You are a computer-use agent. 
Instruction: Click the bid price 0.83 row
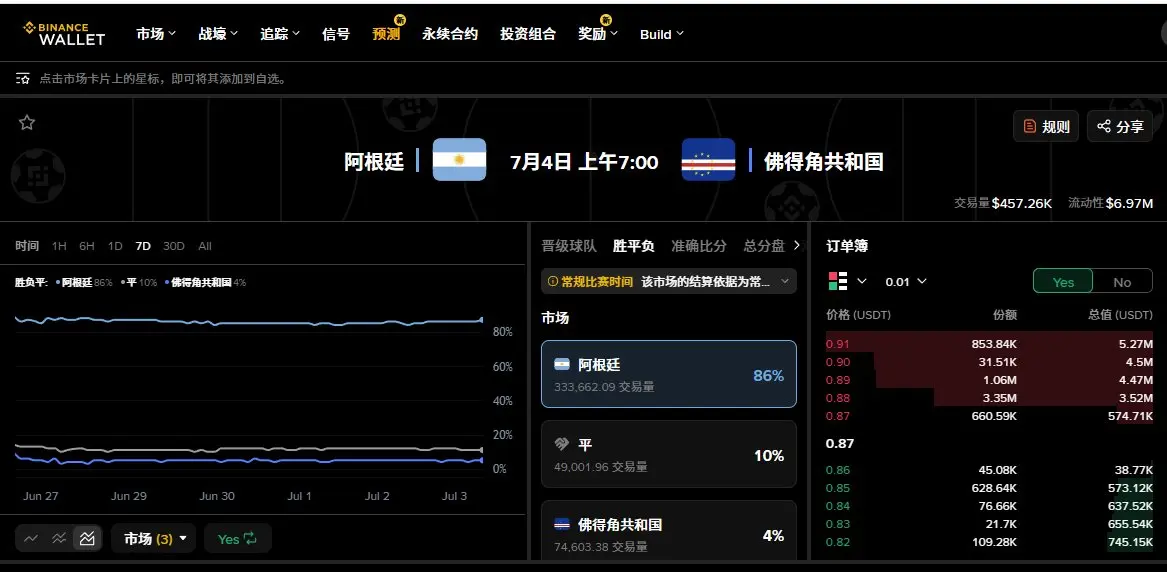(989, 524)
